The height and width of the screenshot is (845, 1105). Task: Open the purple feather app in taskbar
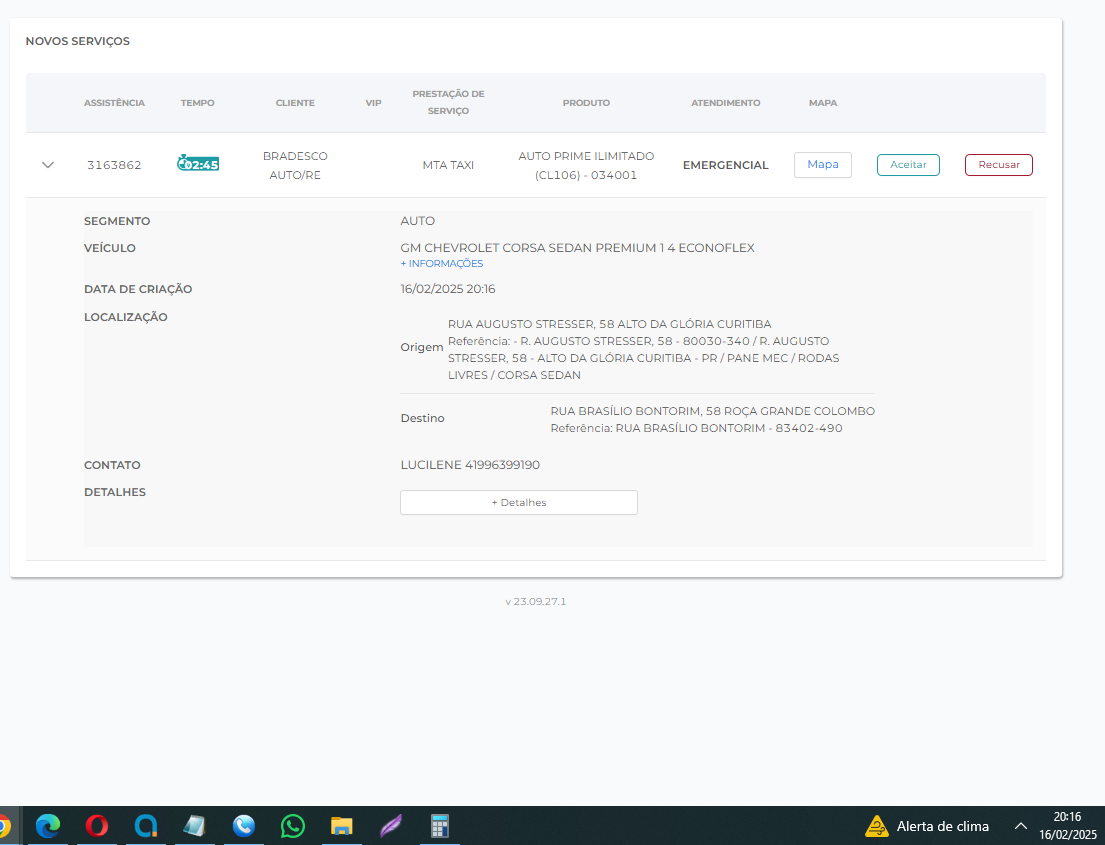(390, 826)
